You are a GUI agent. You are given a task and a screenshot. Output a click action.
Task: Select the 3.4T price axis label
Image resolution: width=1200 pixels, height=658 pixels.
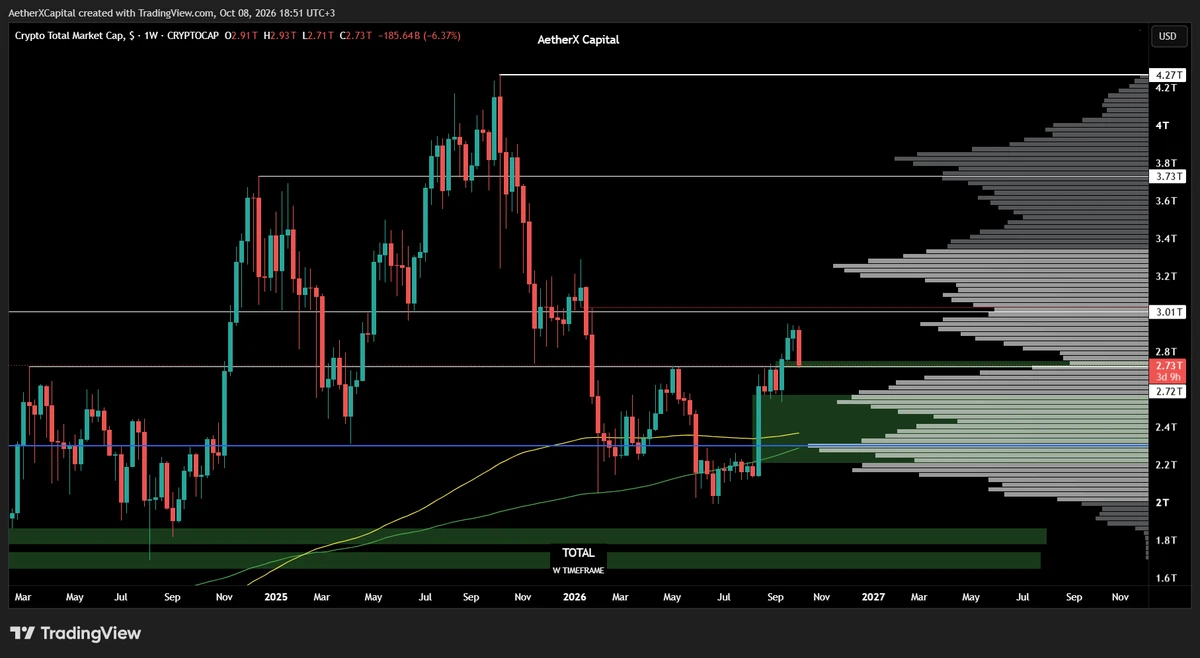click(x=1165, y=239)
